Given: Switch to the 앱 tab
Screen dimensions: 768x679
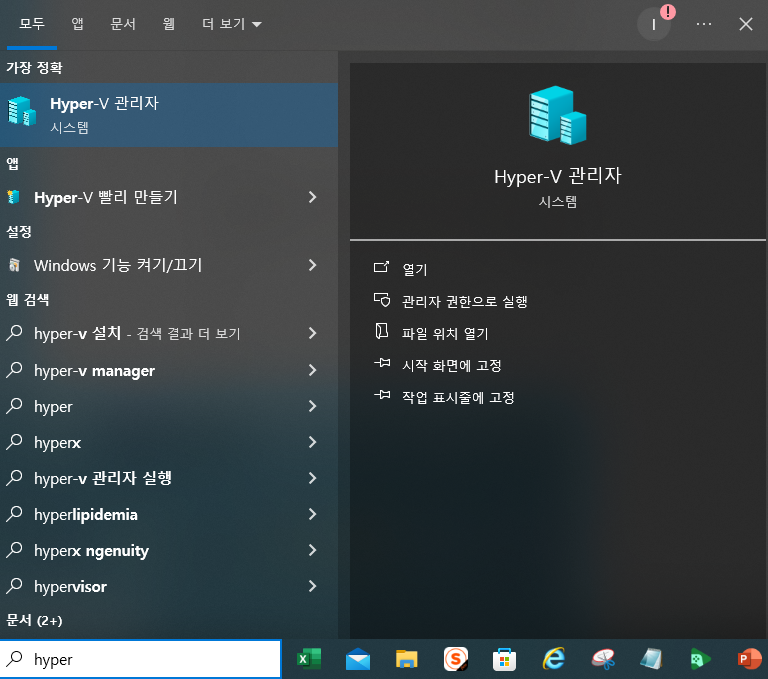Looking at the screenshot, I should click(x=77, y=24).
